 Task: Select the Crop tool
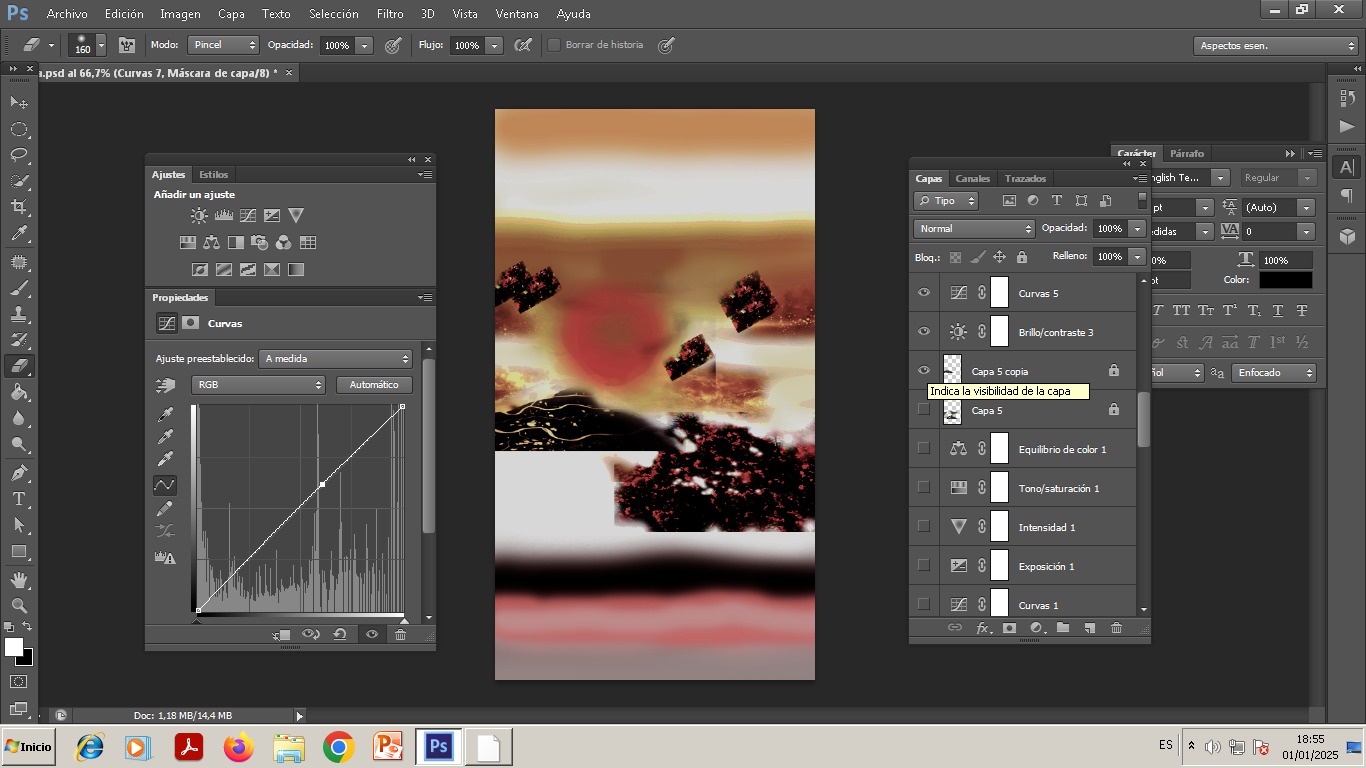click(x=19, y=207)
